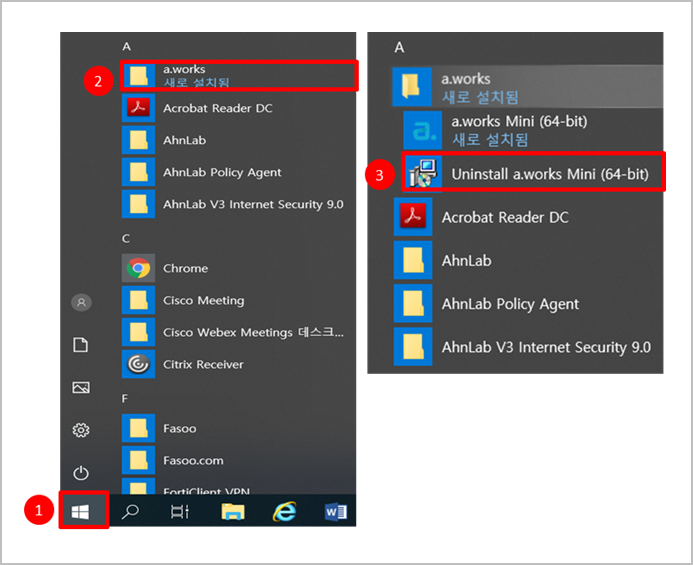
Task: Click AhnLab Policy Agent folder icon, right panel
Action: pyautogui.click(x=413, y=303)
